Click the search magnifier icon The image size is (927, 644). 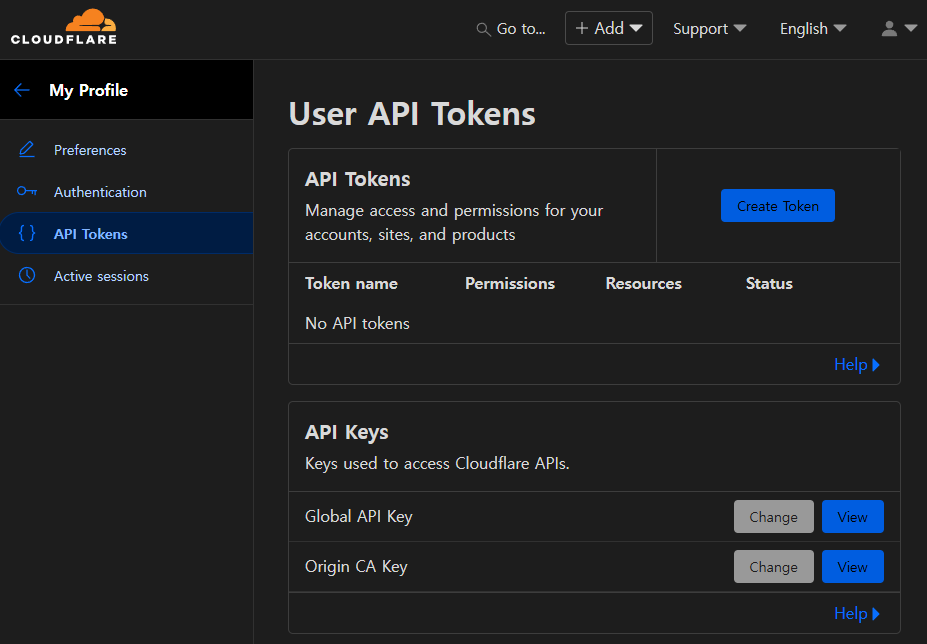pyautogui.click(x=484, y=29)
